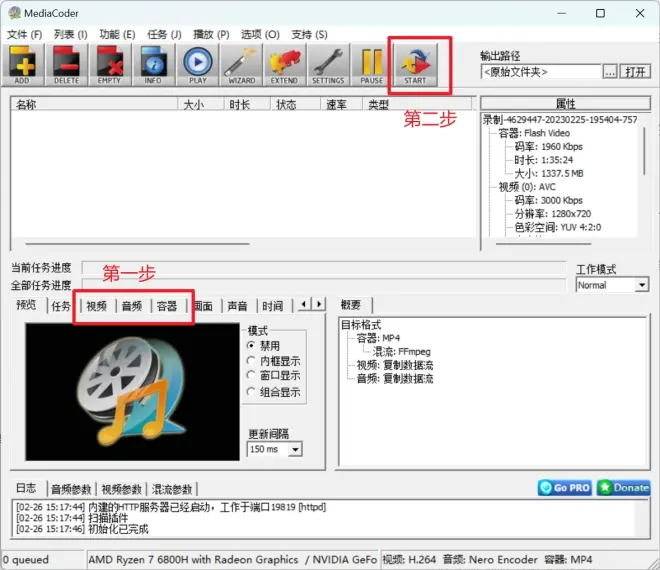Switch to the 视频 tab
This screenshot has width=660, height=570.
pos(97,306)
